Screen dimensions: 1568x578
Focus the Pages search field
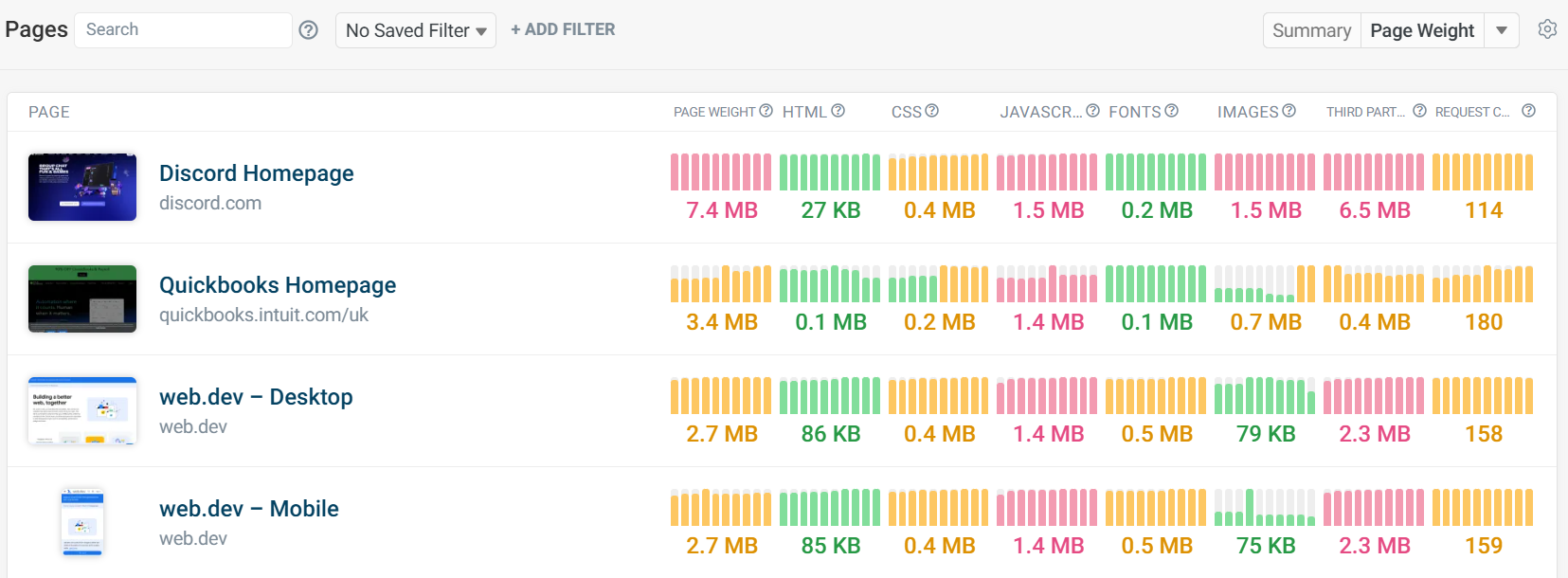(x=183, y=30)
